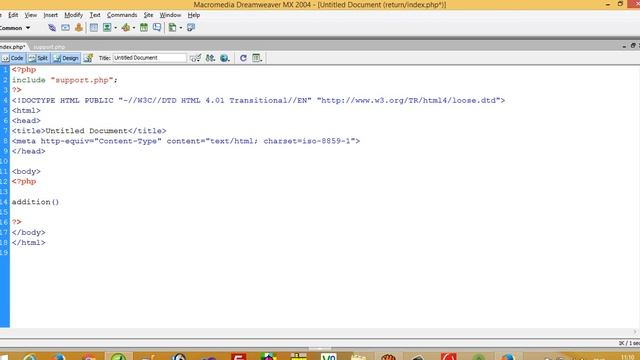Refresh Design view with the refresh icon
The image size is (640, 360).
(243, 58)
